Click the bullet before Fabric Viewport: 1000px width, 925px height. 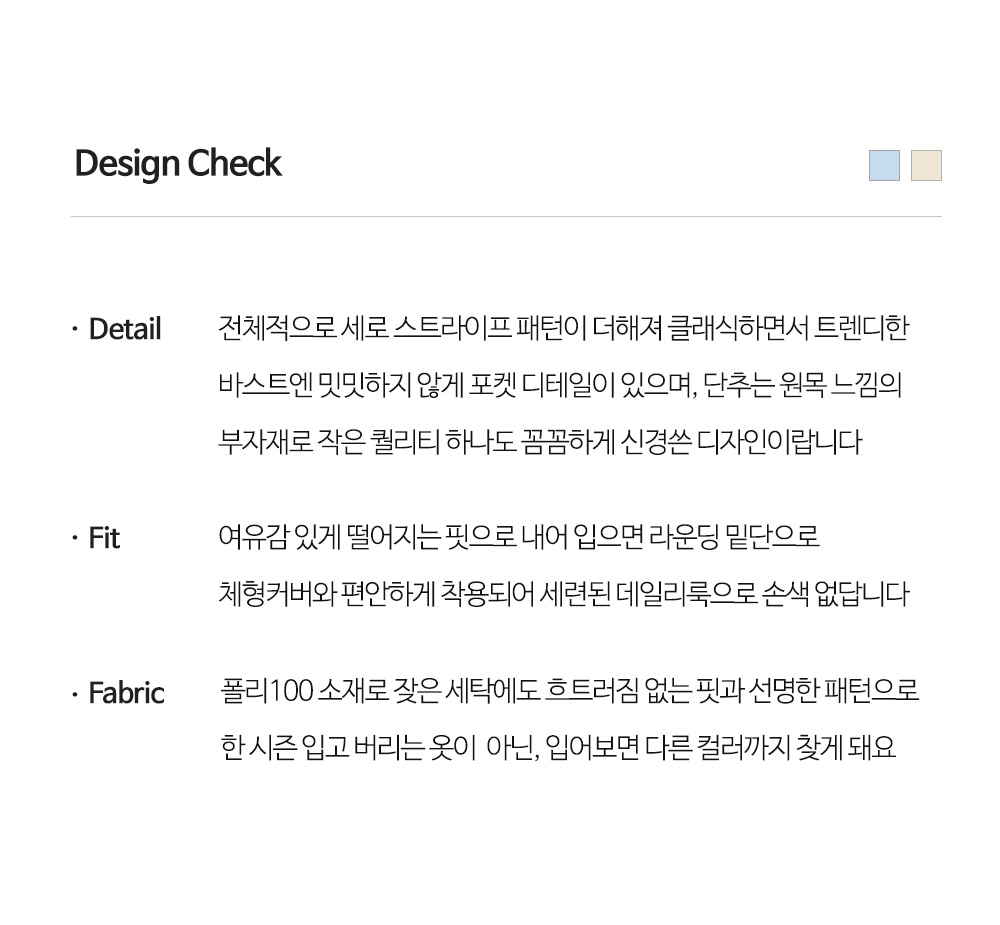pyautogui.click(x=74, y=693)
